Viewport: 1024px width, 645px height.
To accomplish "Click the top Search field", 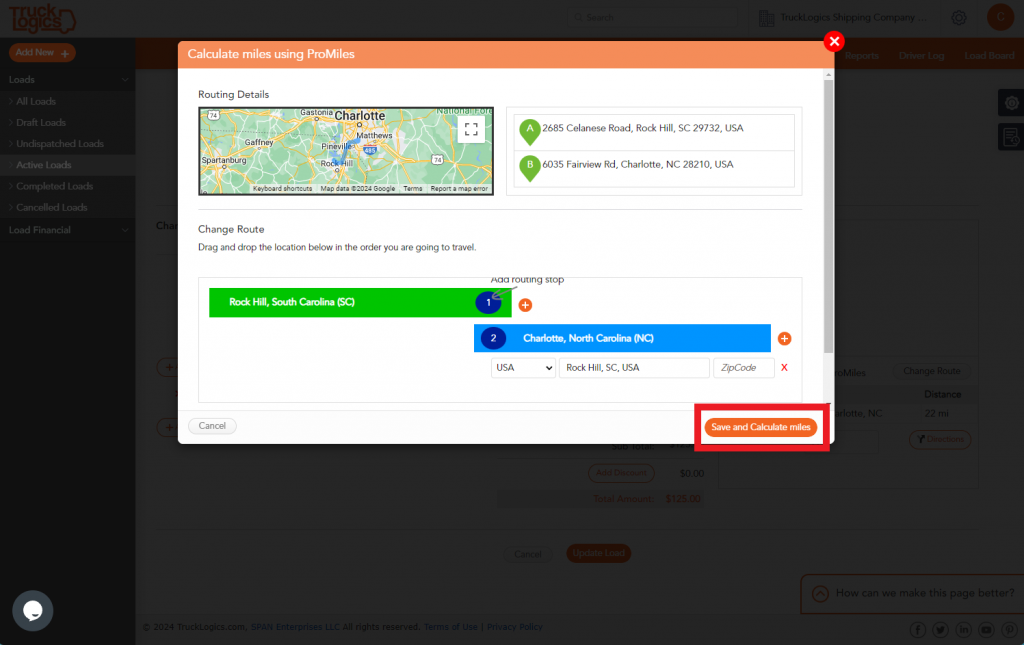I will (653, 18).
